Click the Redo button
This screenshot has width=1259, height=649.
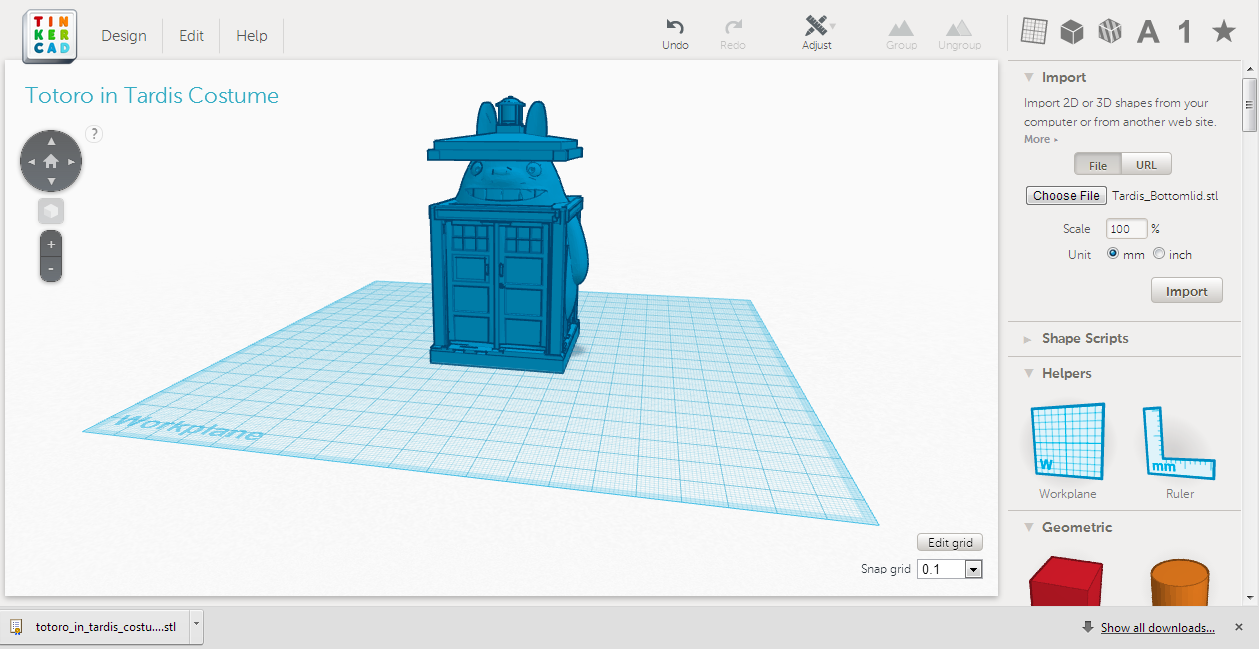pyautogui.click(x=733, y=34)
